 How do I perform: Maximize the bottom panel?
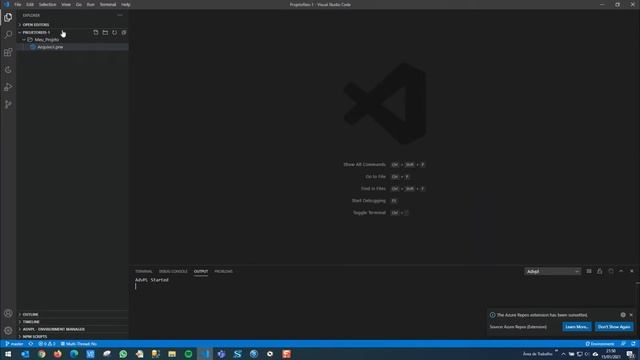pos(621,271)
